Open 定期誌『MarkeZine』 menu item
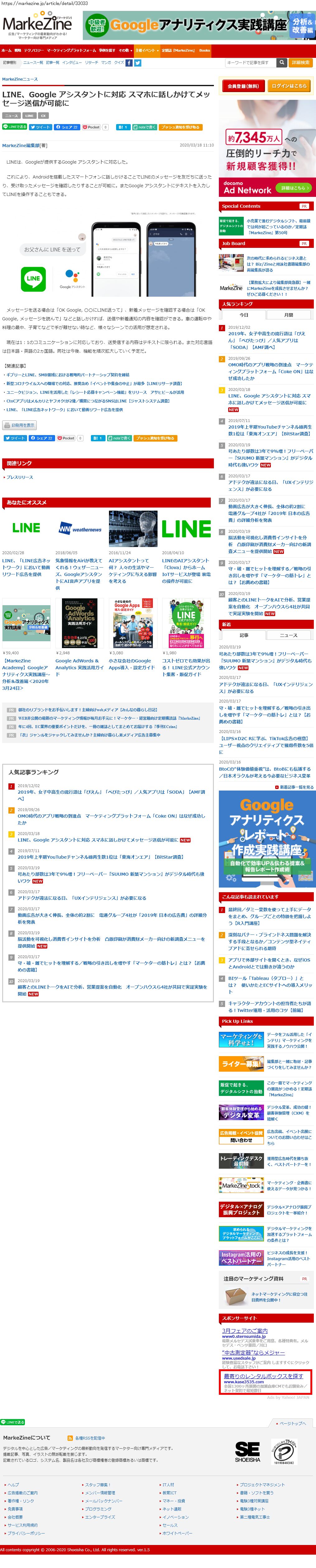 pyautogui.click(x=178, y=50)
